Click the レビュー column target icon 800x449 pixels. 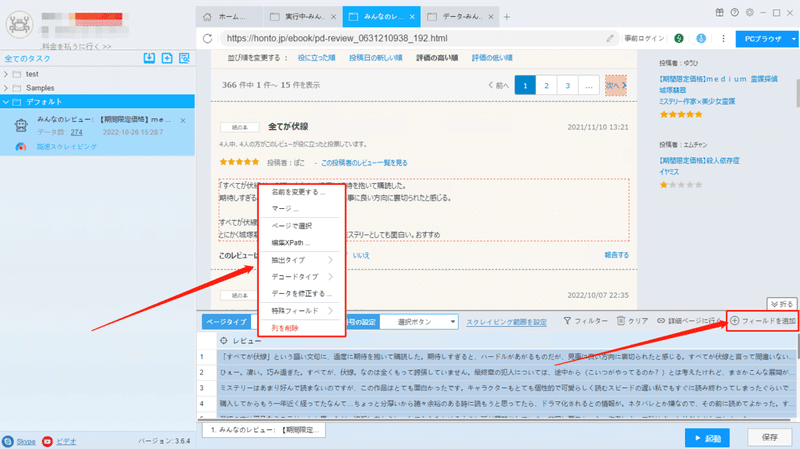pos(223,340)
